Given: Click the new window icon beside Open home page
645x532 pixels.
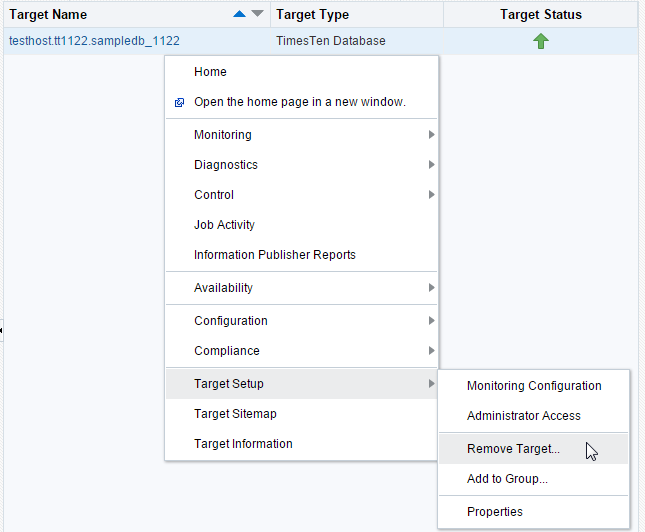Looking at the screenshot, I should pyautogui.click(x=179, y=102).
